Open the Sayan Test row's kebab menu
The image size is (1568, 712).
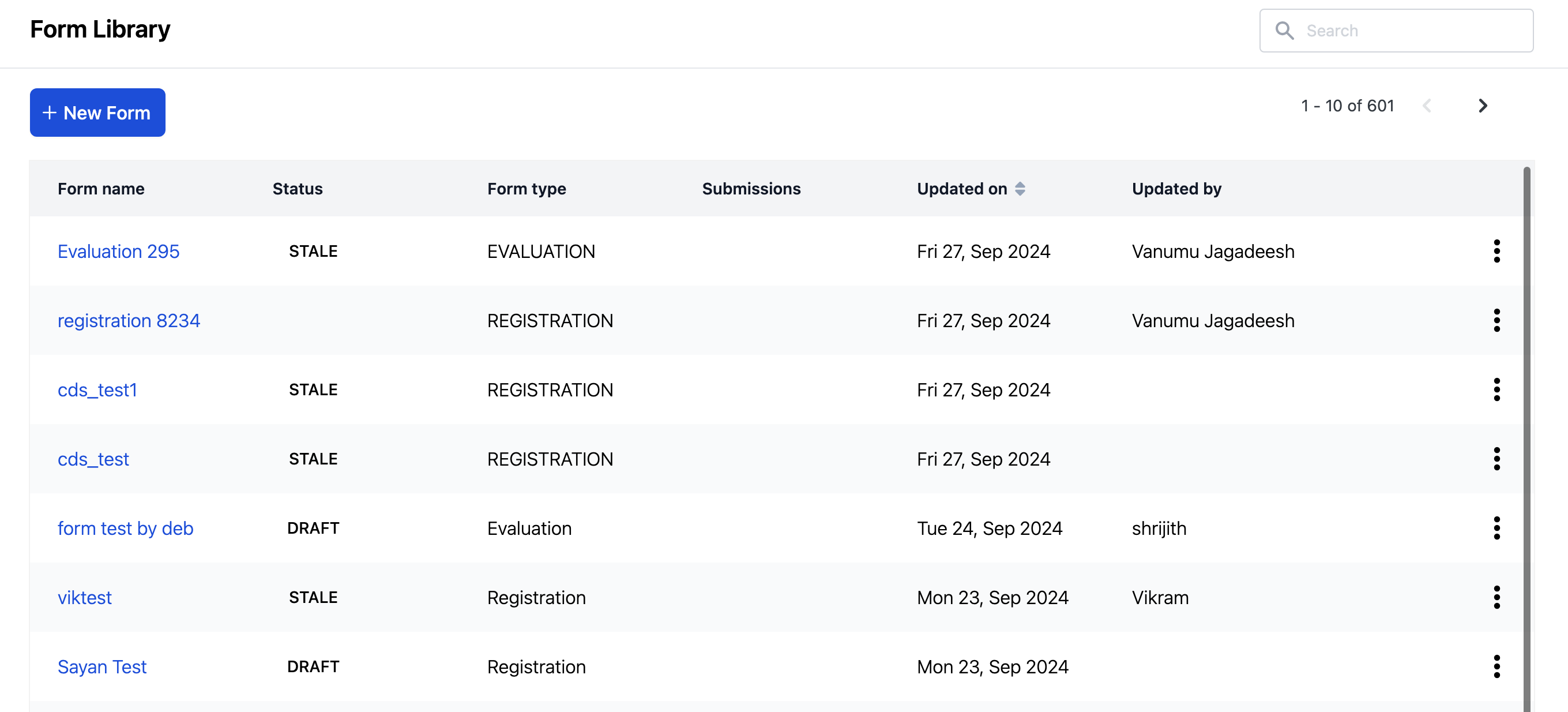1496,666
